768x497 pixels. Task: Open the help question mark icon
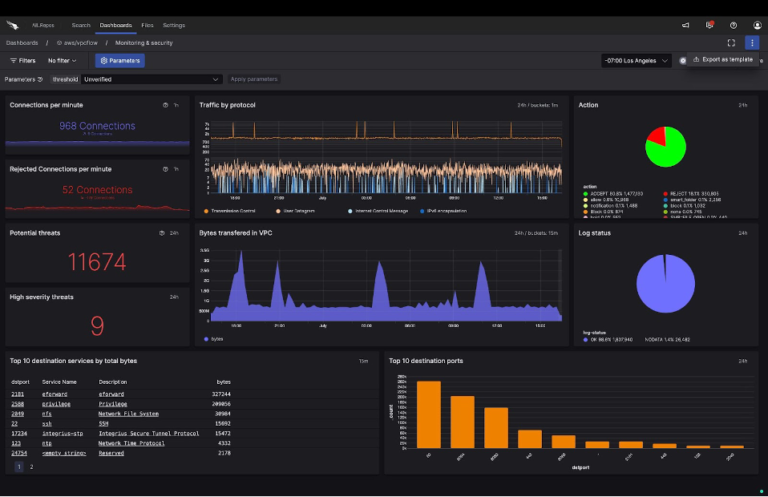(x=733, y=25)
